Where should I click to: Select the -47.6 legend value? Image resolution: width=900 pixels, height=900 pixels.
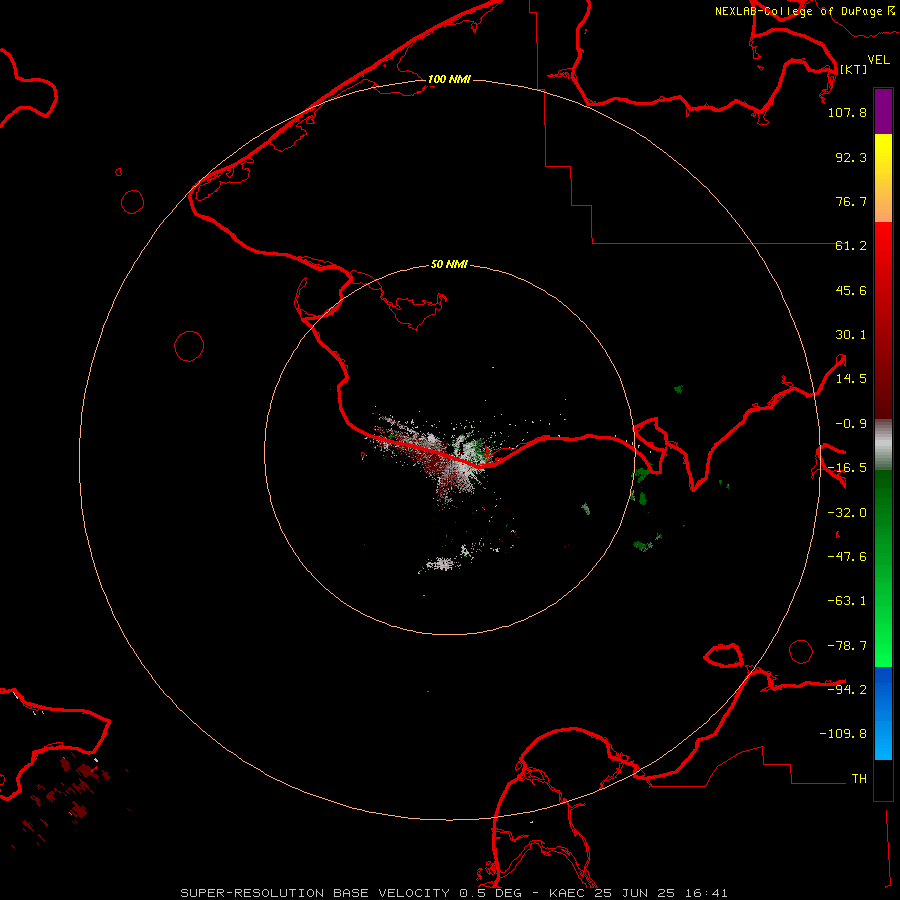point(847,557)
